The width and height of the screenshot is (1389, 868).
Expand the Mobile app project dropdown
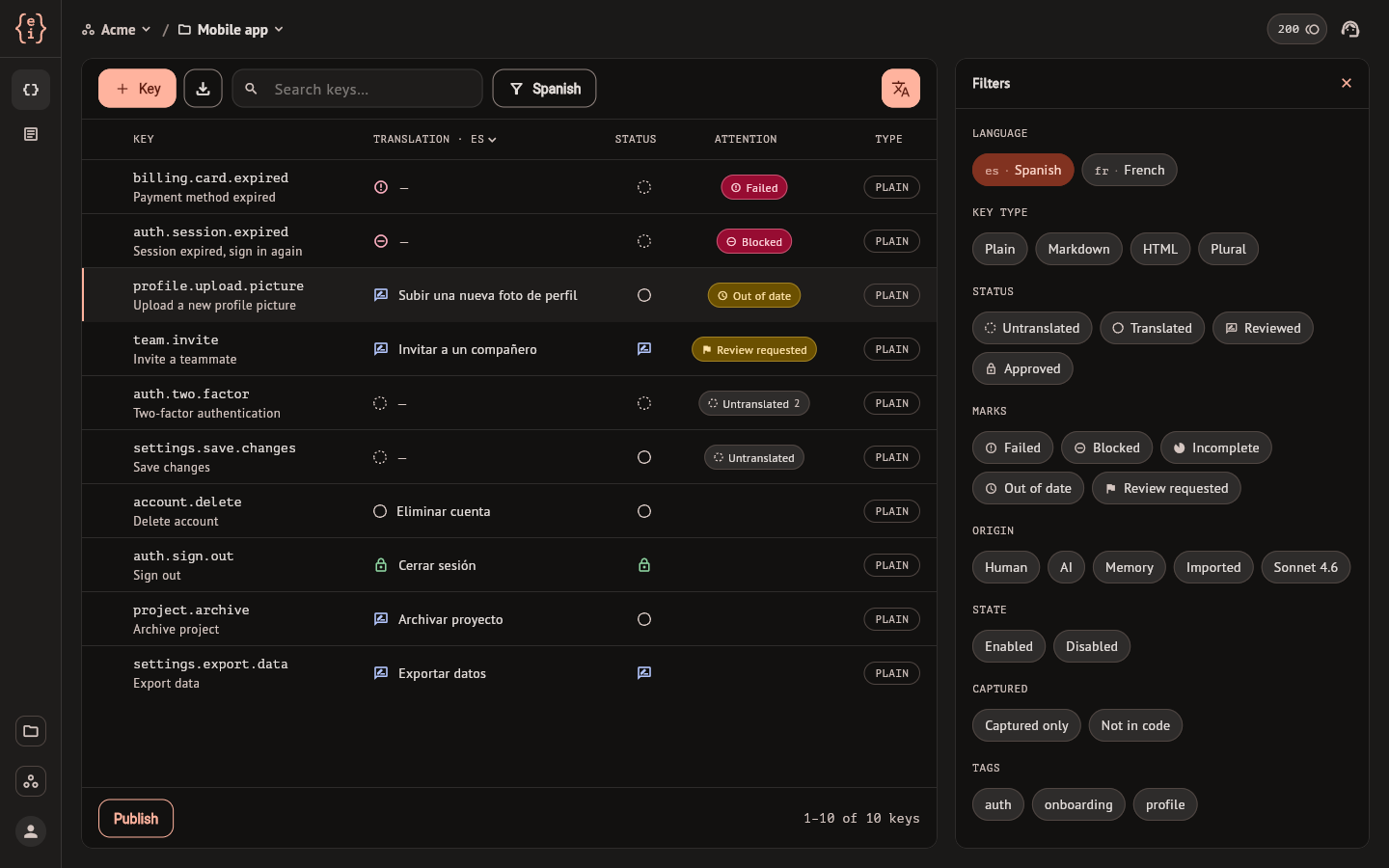[231, 30]
